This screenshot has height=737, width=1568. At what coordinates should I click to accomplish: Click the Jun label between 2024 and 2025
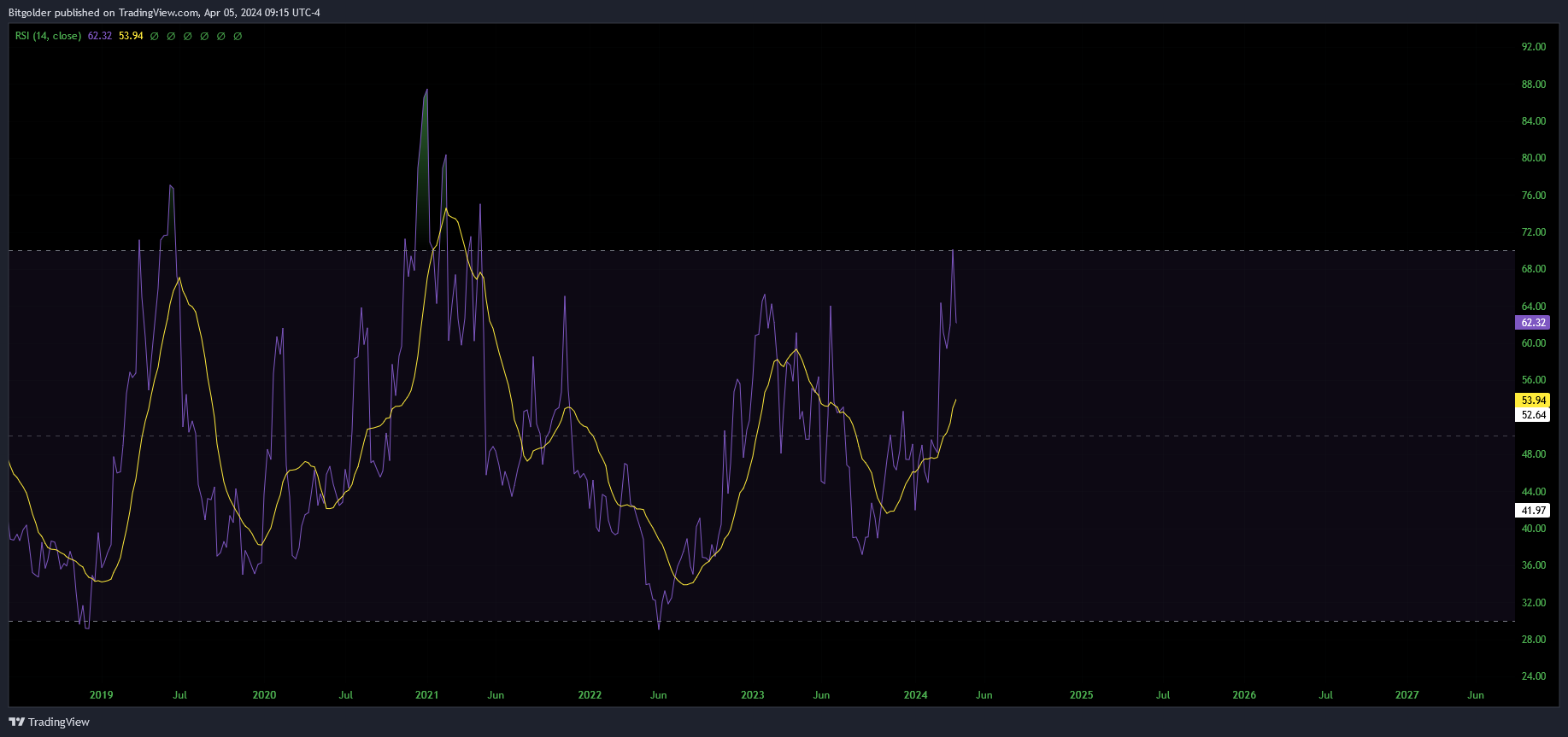click(x=984, y=695)
